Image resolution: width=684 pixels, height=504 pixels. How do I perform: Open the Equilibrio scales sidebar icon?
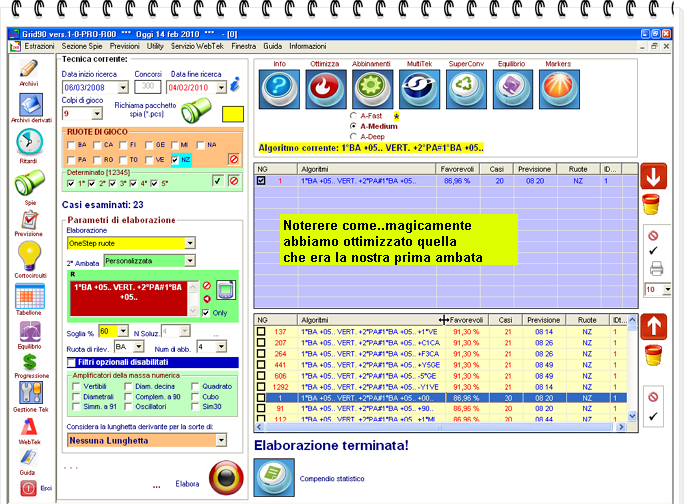(30, 332)
